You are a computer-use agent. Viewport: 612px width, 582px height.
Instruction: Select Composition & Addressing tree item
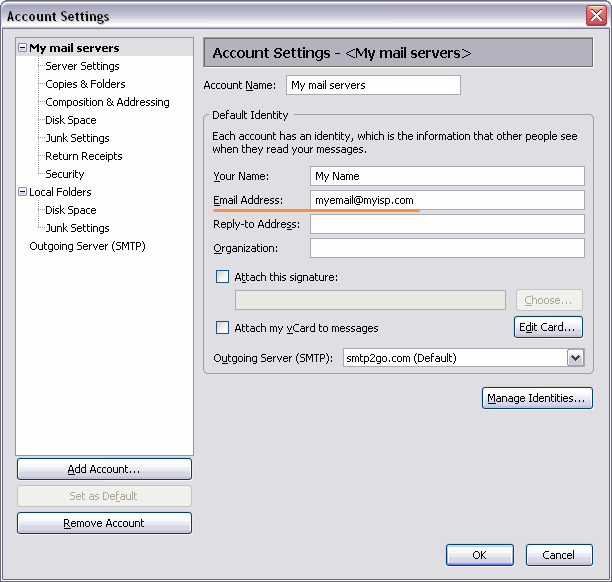[107, 102]
